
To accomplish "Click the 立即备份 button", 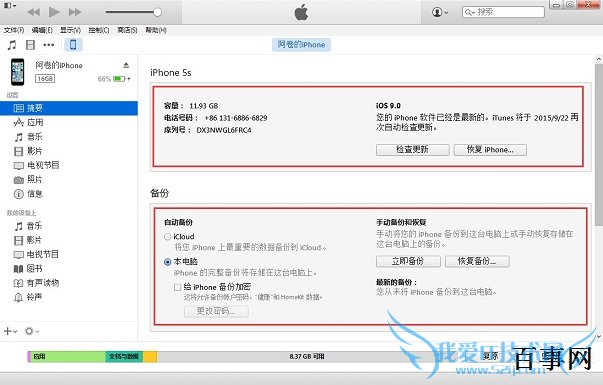I will pyautogui.click(x=408, y=261).
